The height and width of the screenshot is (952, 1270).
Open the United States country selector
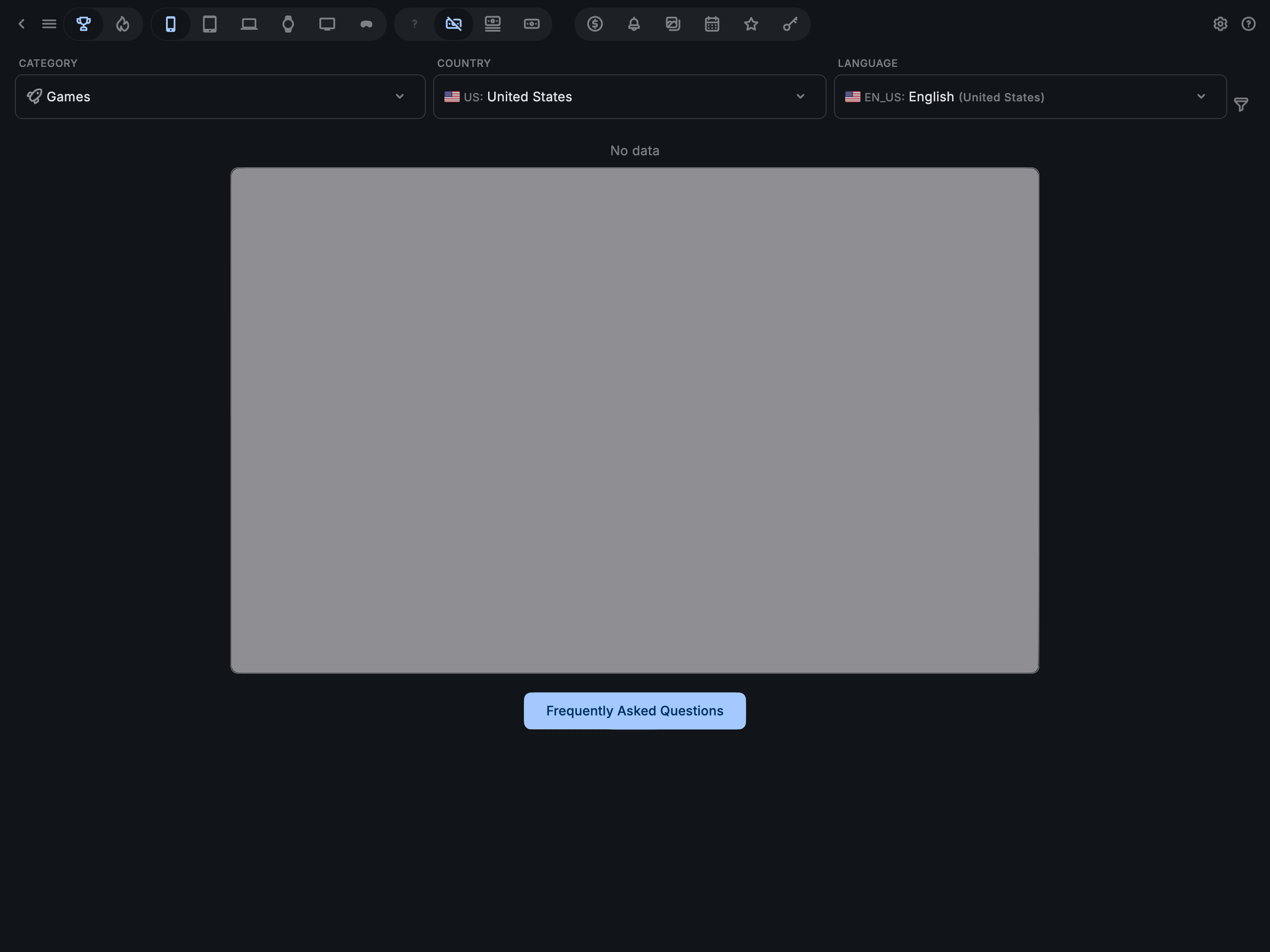629,97
